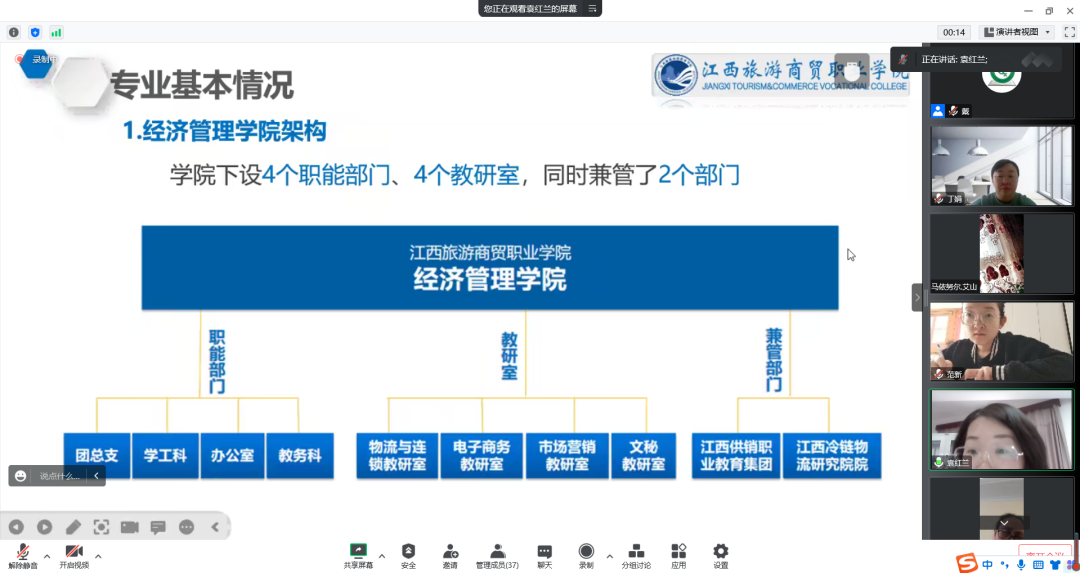Image resolution: width=1080 pixels, height=573 pixels.
Task: Open the 应用 apps icon
Action: coord(678,555)
